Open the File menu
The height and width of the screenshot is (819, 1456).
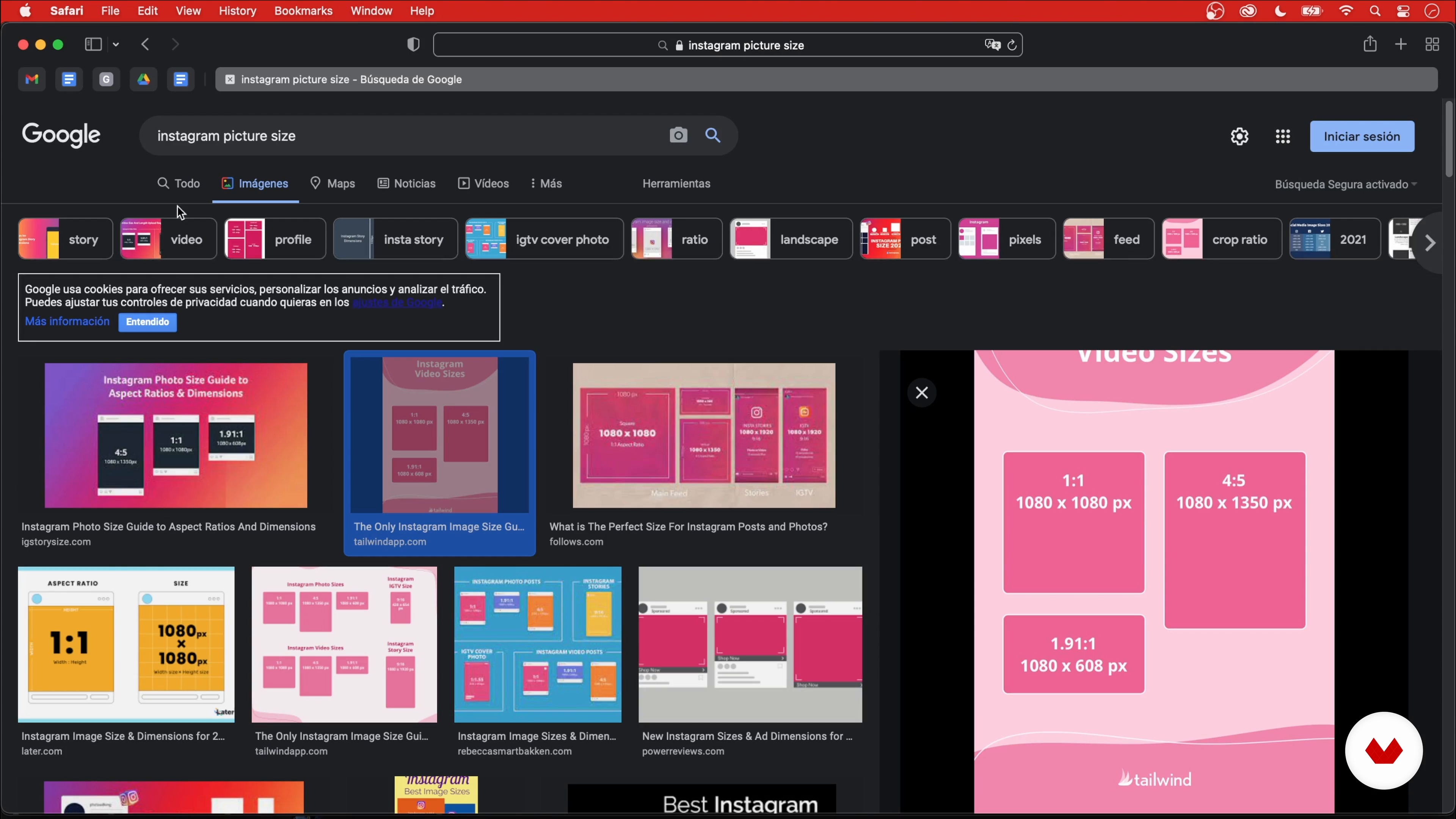[110, 11]
